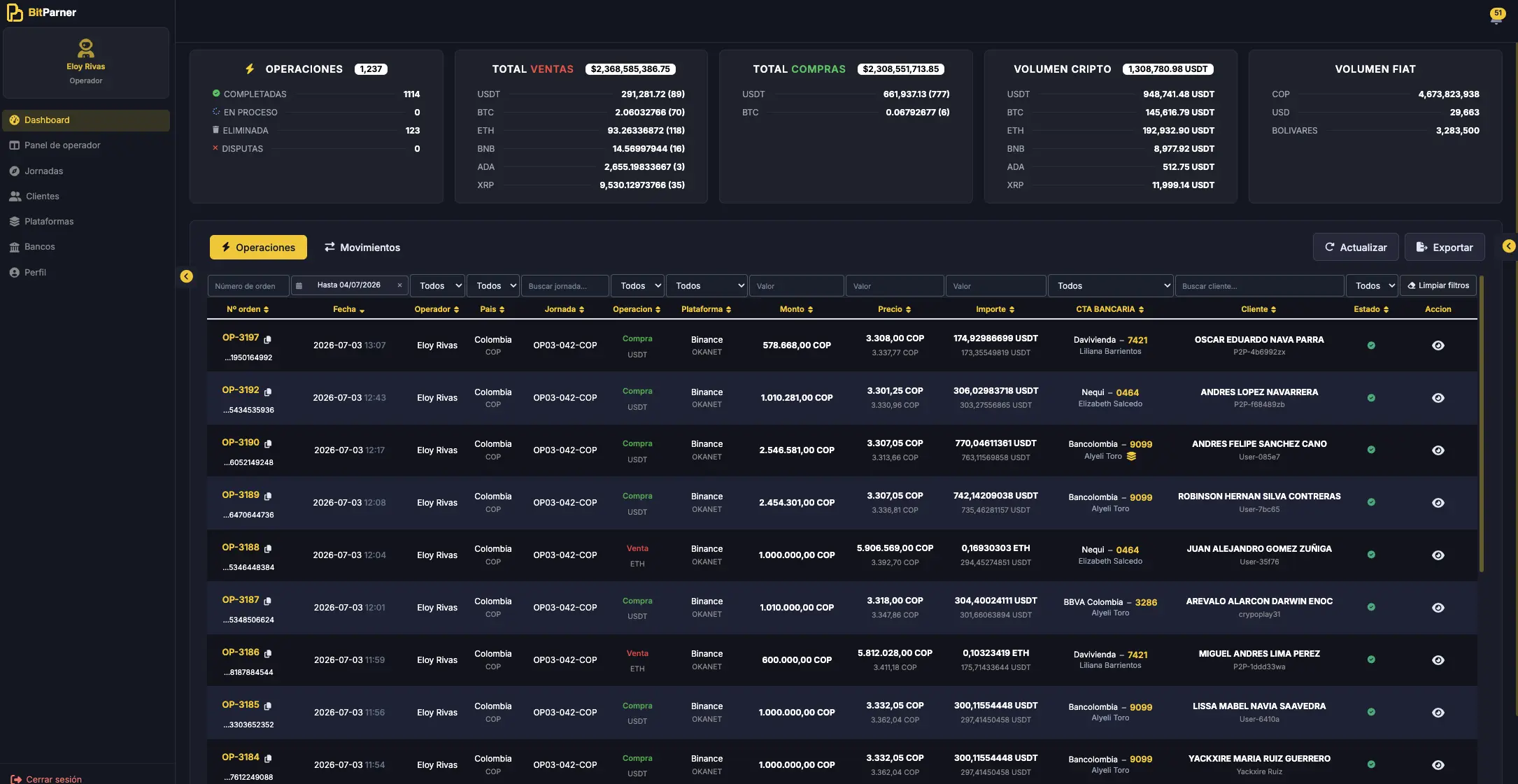1518x784 pixels.
Task: Open Operacion filter dropdown
Action: [x=637, y=285]
